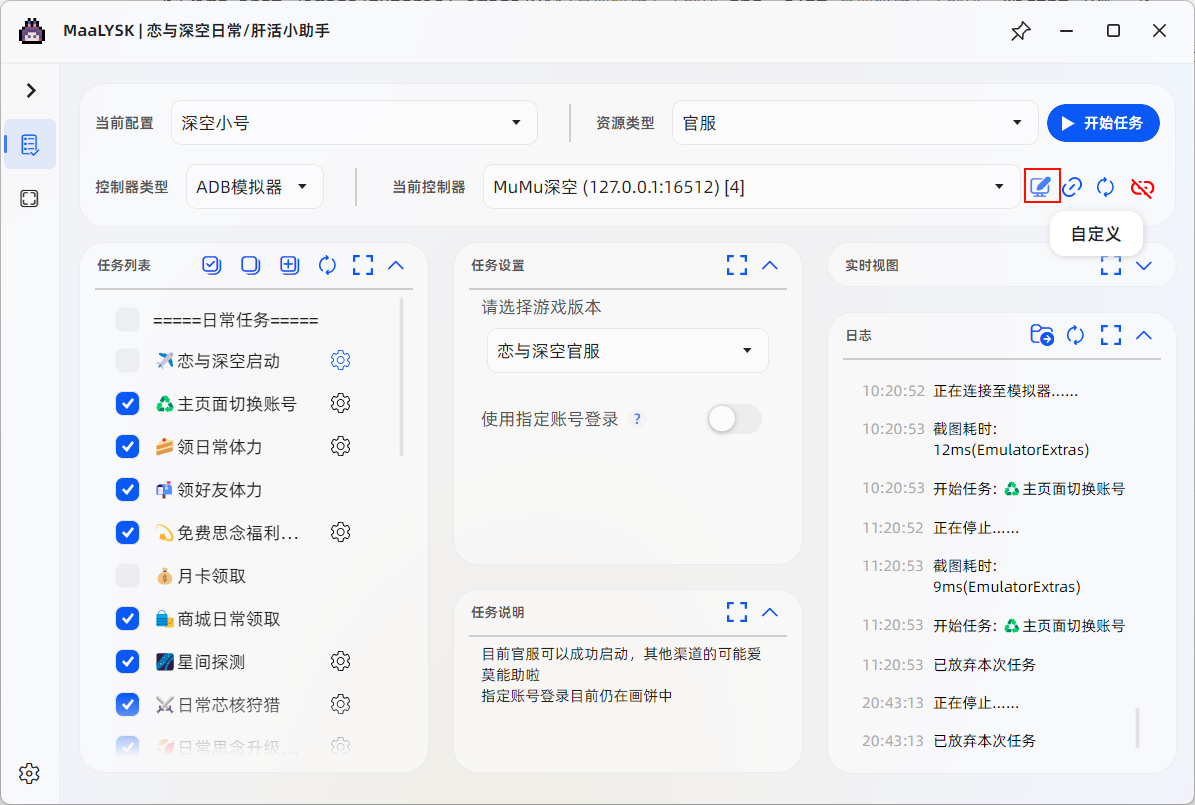
Task: Maximize the task list panel
Action: [x=363, y=265]
